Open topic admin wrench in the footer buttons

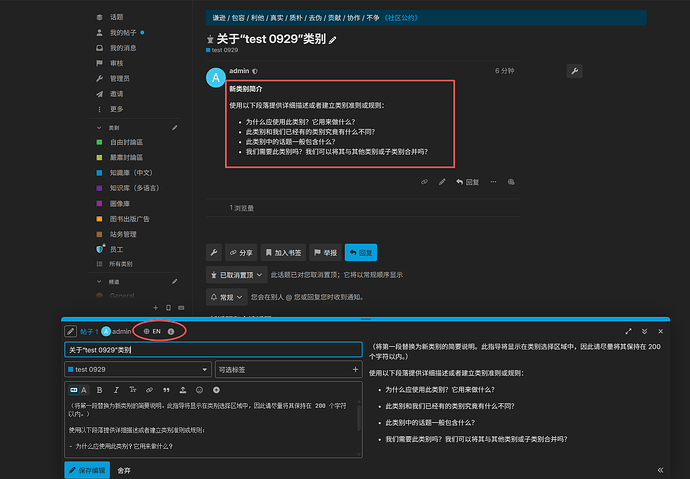pyautogui.click(x=214, y=252)
